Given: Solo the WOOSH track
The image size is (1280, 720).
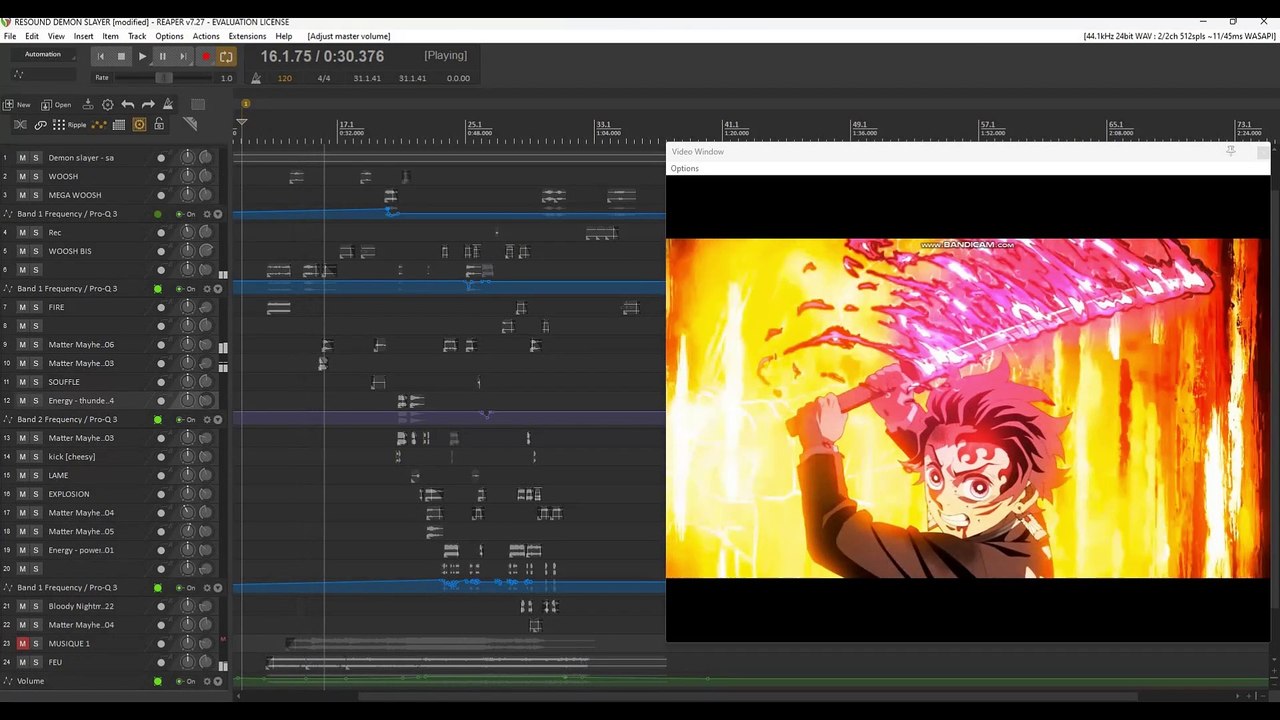Looking at the screenshot, I should [36, 176].
